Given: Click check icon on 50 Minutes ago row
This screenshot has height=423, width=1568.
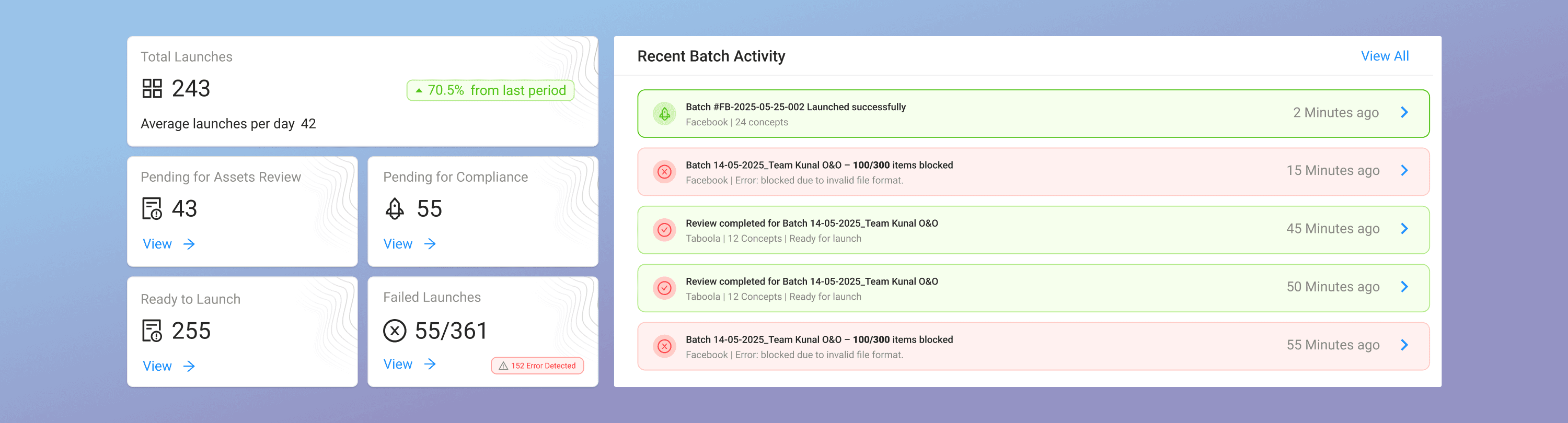Looking at the screenshot, I should (665, 288).
